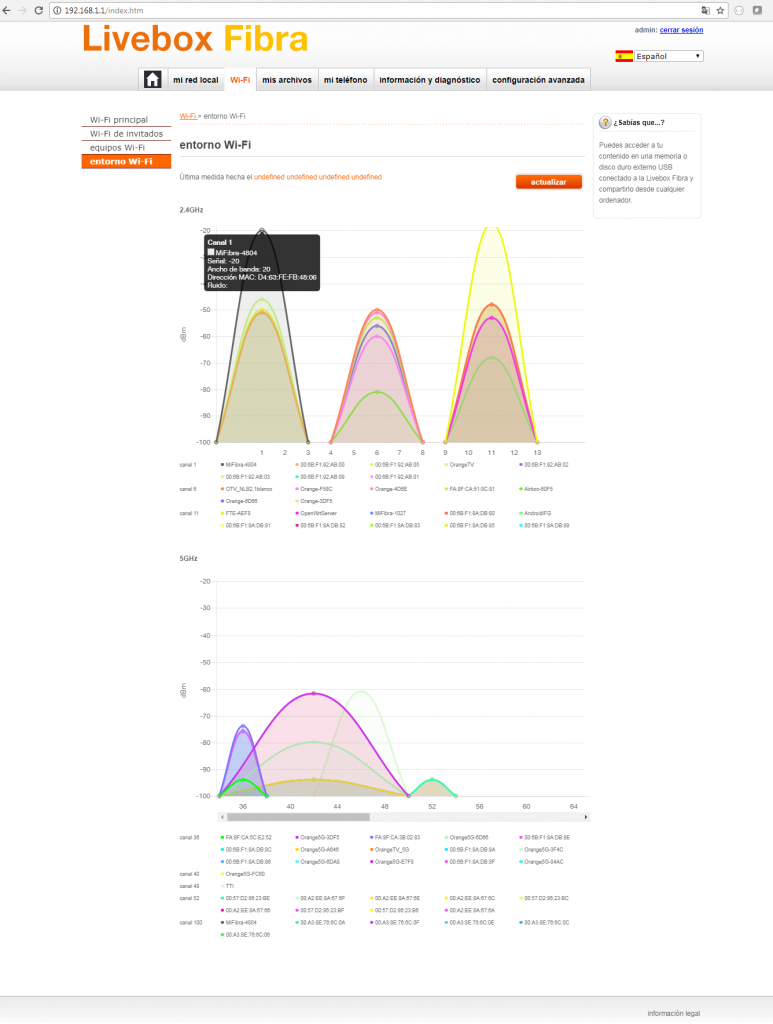Click the site information icon before the URL
773x1024 pixels.
(57, 10)
